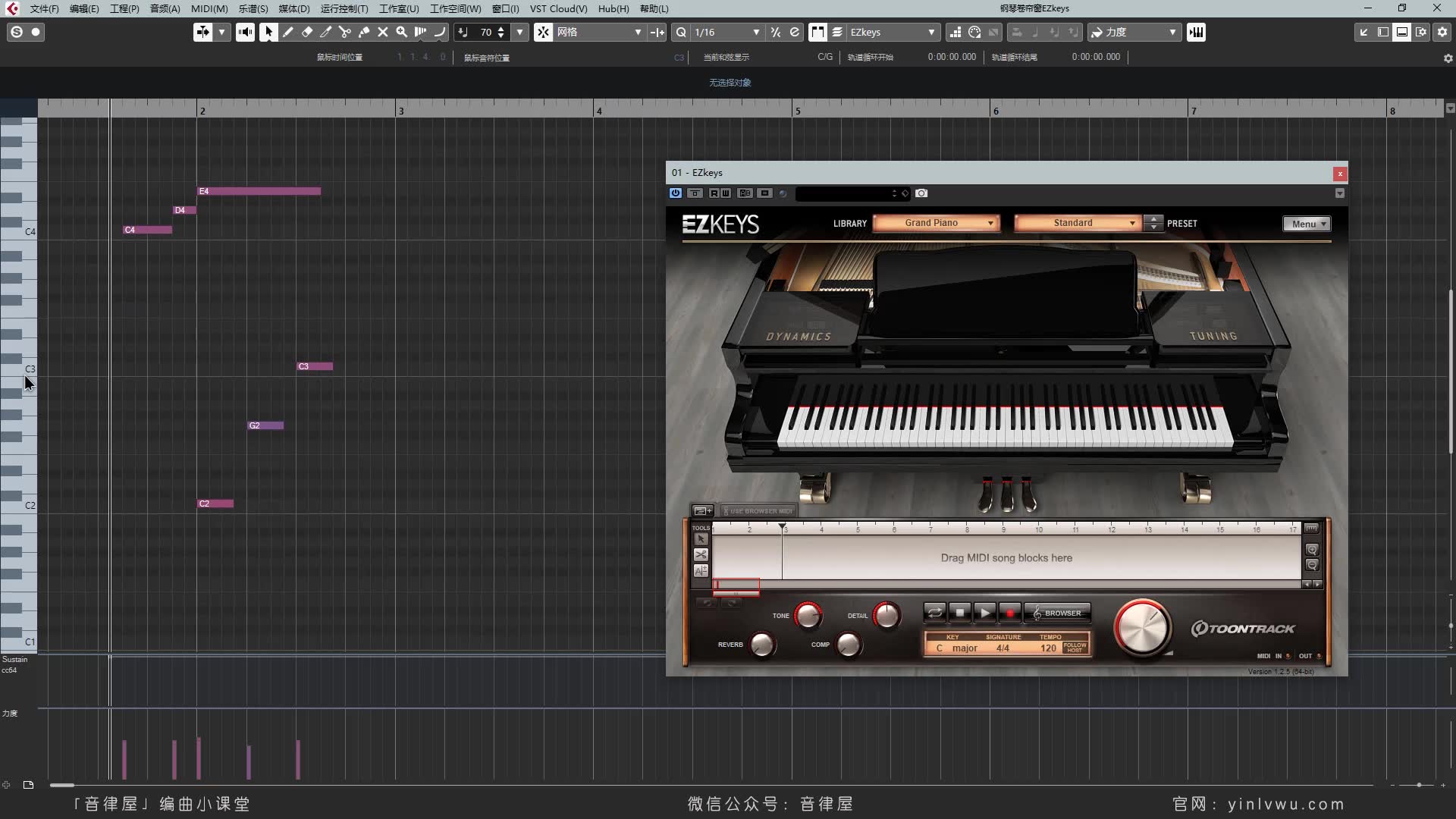1456x819 pixels.
Task: Open EZkeys Standard preset dropdown
Action: (x=1078, y=223)
